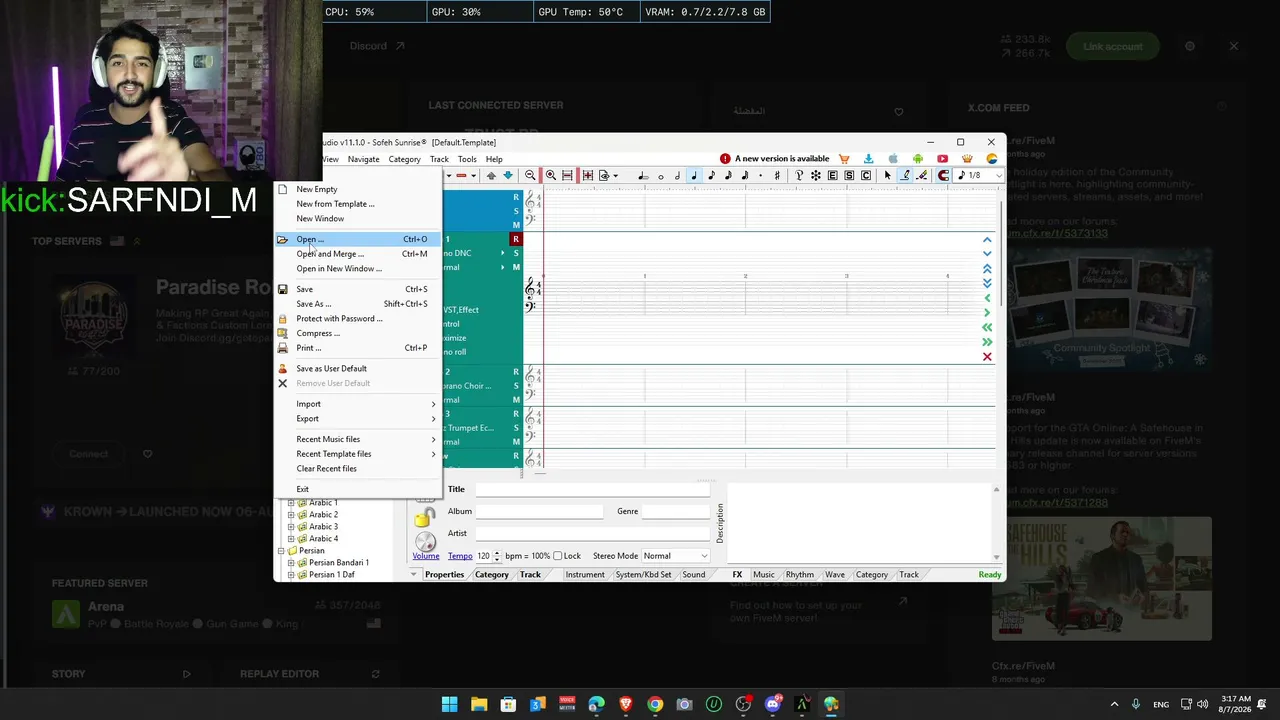
Task: Expand the Import submenu
Action: 357,404
